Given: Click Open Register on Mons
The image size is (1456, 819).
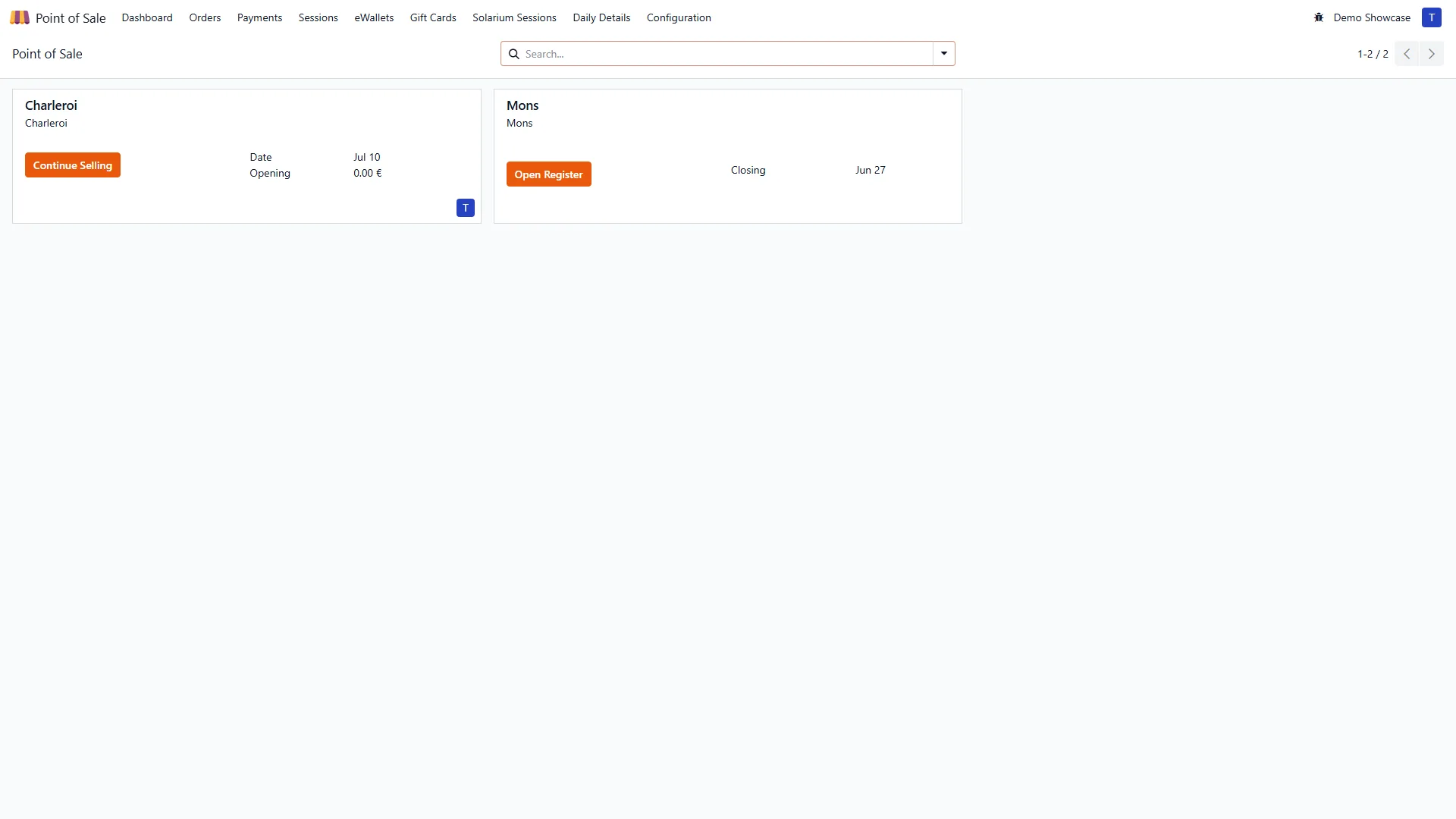Looking at the screenshot, I should [x=549, y=174].
